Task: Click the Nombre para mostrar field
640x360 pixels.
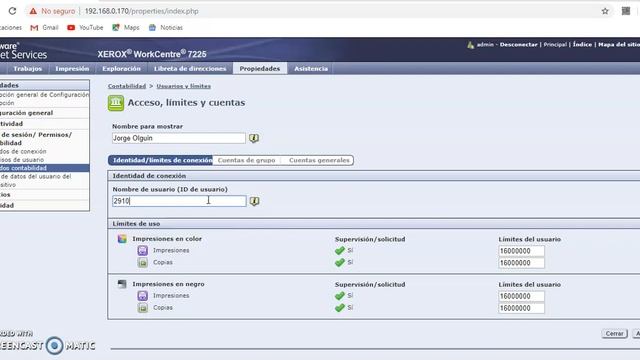Action: tap(179, 138)
